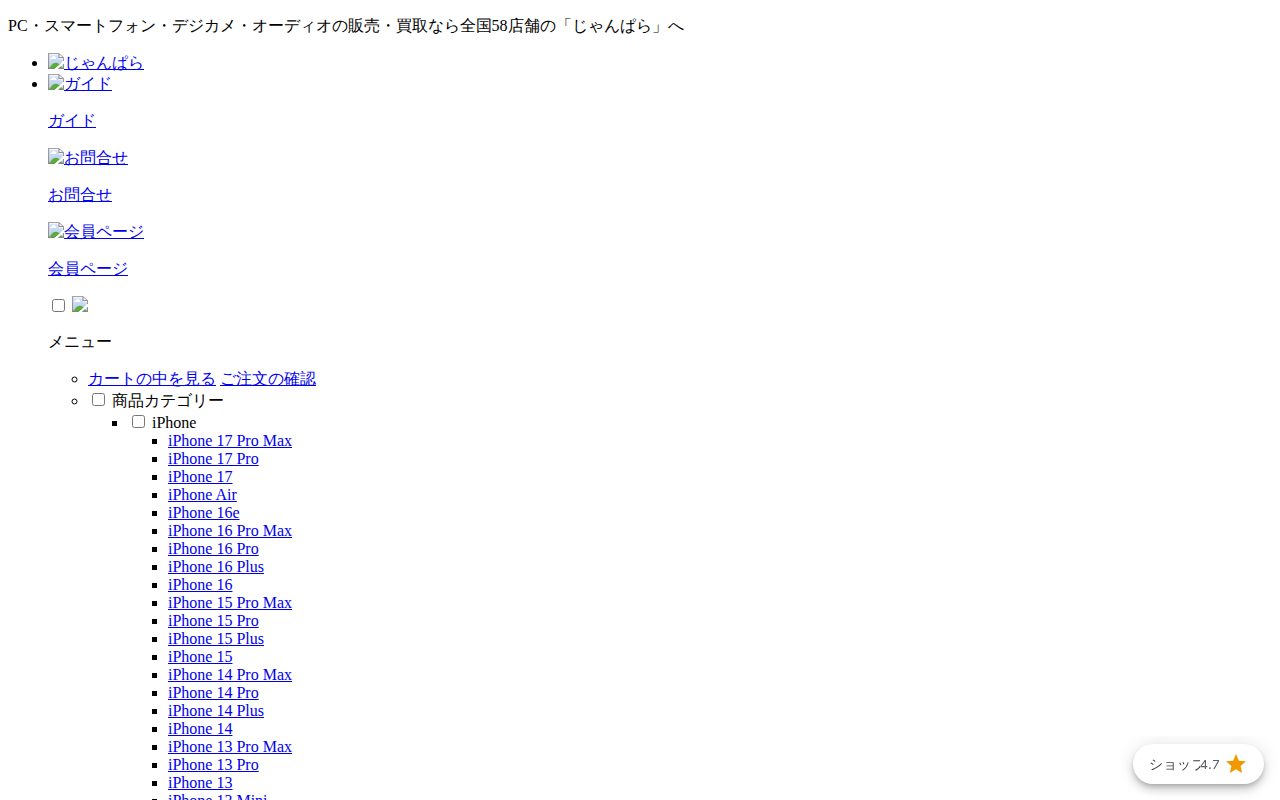The height and width of the screenshot is (800, 1280).
Task: Select iPhone 14 Pro link
Action: [213, 693]
